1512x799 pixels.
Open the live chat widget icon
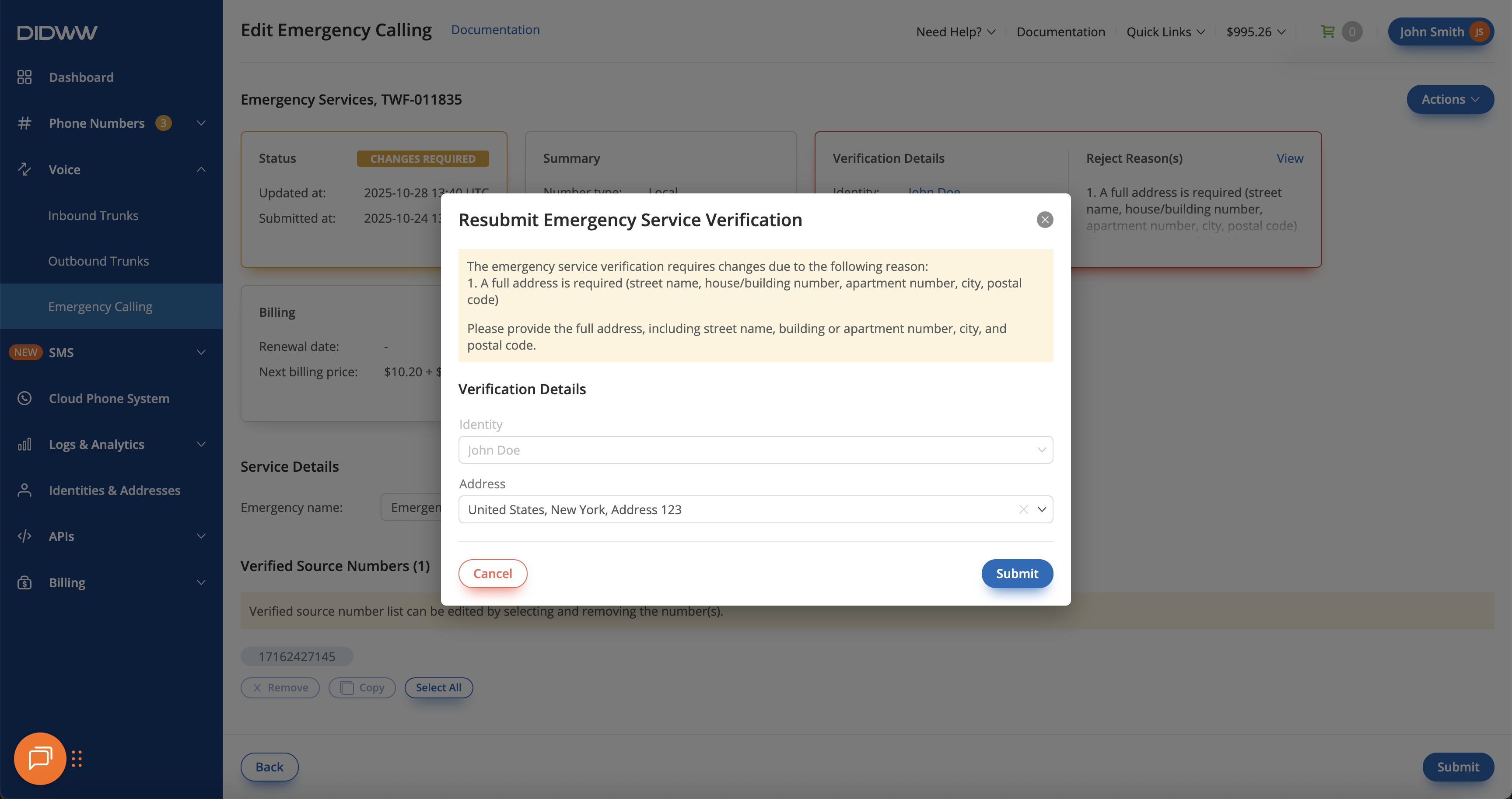(40, 758)
